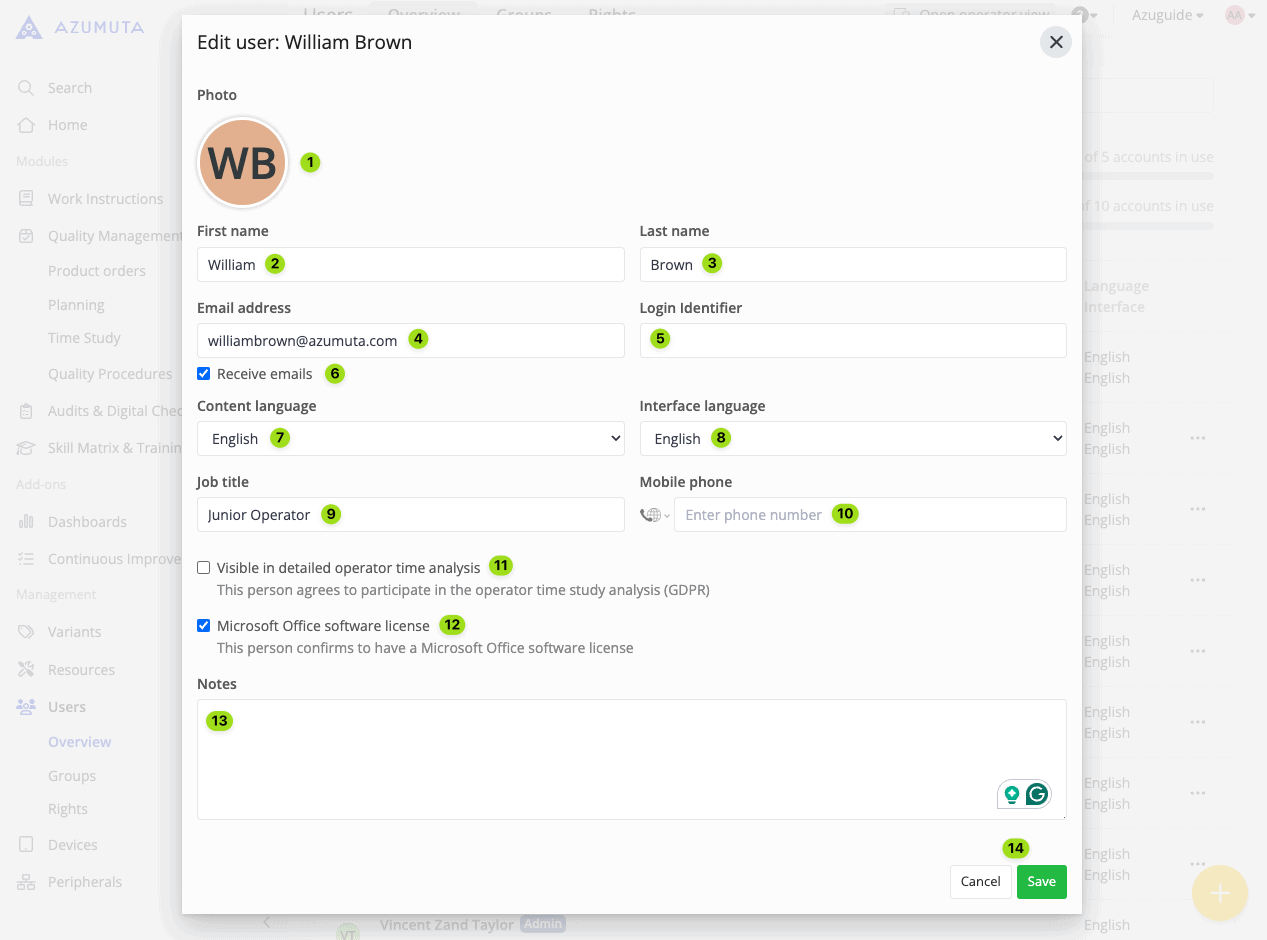Uncheck the Receive emails checkbox
The image size is (1267, 940).
pyautogui.click(x=204, y=374)
